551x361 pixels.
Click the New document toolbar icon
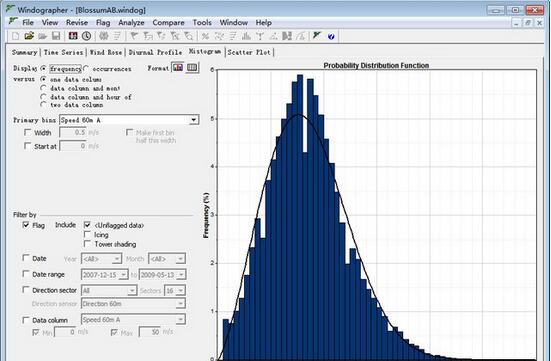pyautogui.click(x=15, y=36)
